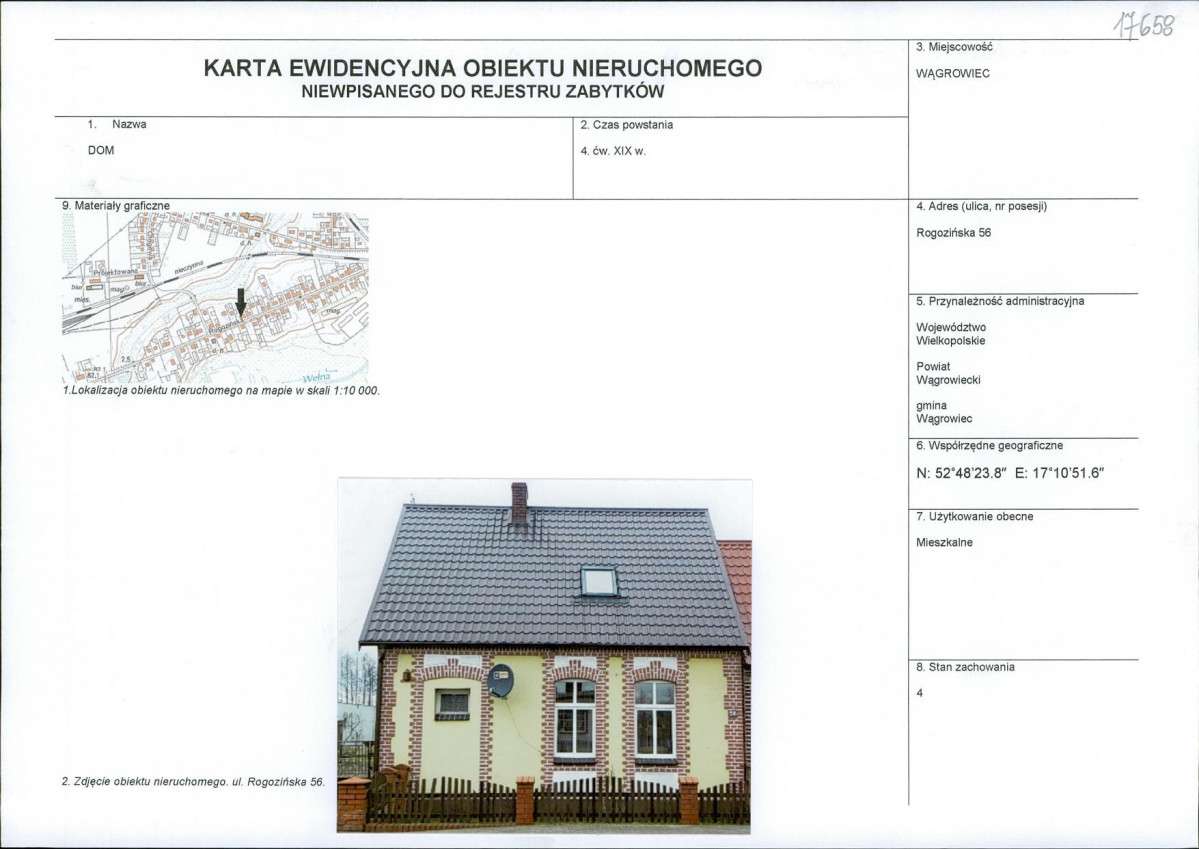Click the 'gmina' text
The image size is (1199, 849).
[931, 405]
